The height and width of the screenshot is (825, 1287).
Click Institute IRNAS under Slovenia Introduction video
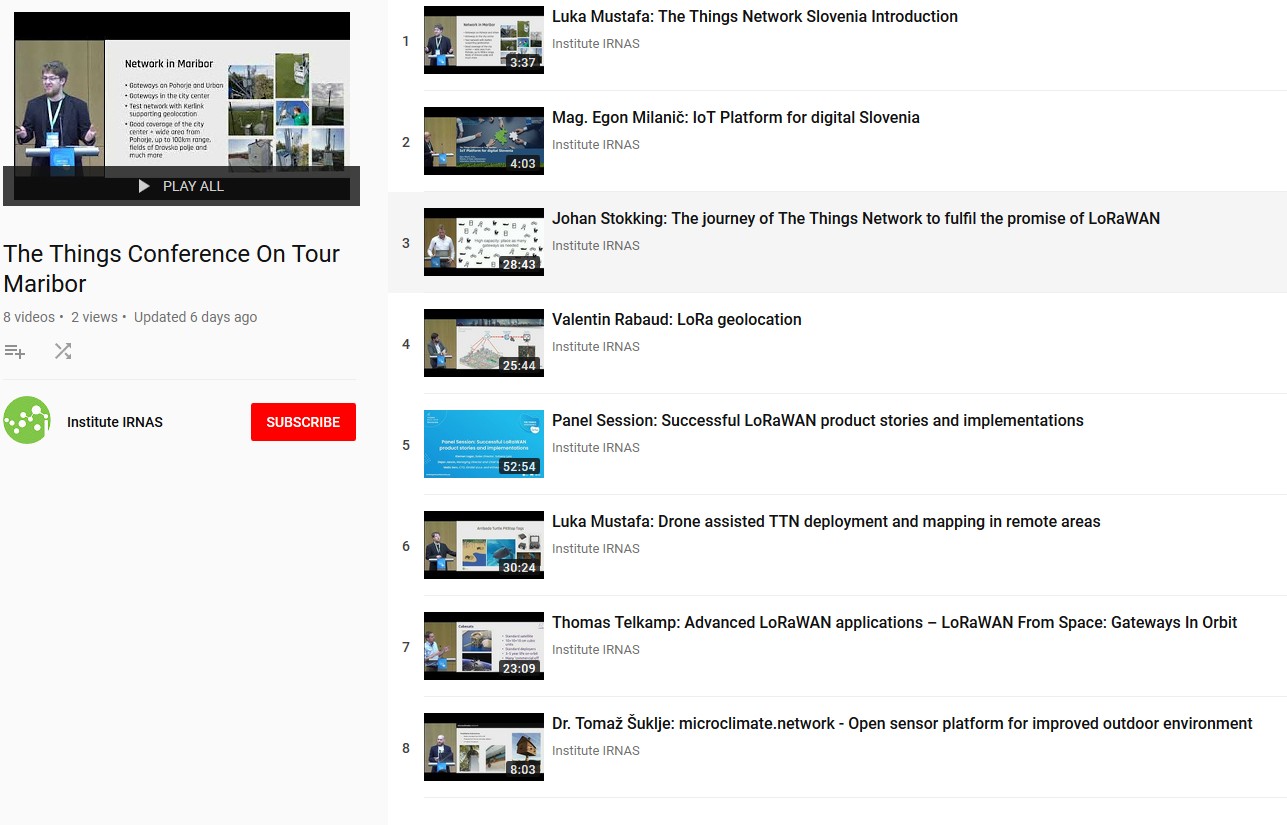pyautogui.click(x=596, y=44)
